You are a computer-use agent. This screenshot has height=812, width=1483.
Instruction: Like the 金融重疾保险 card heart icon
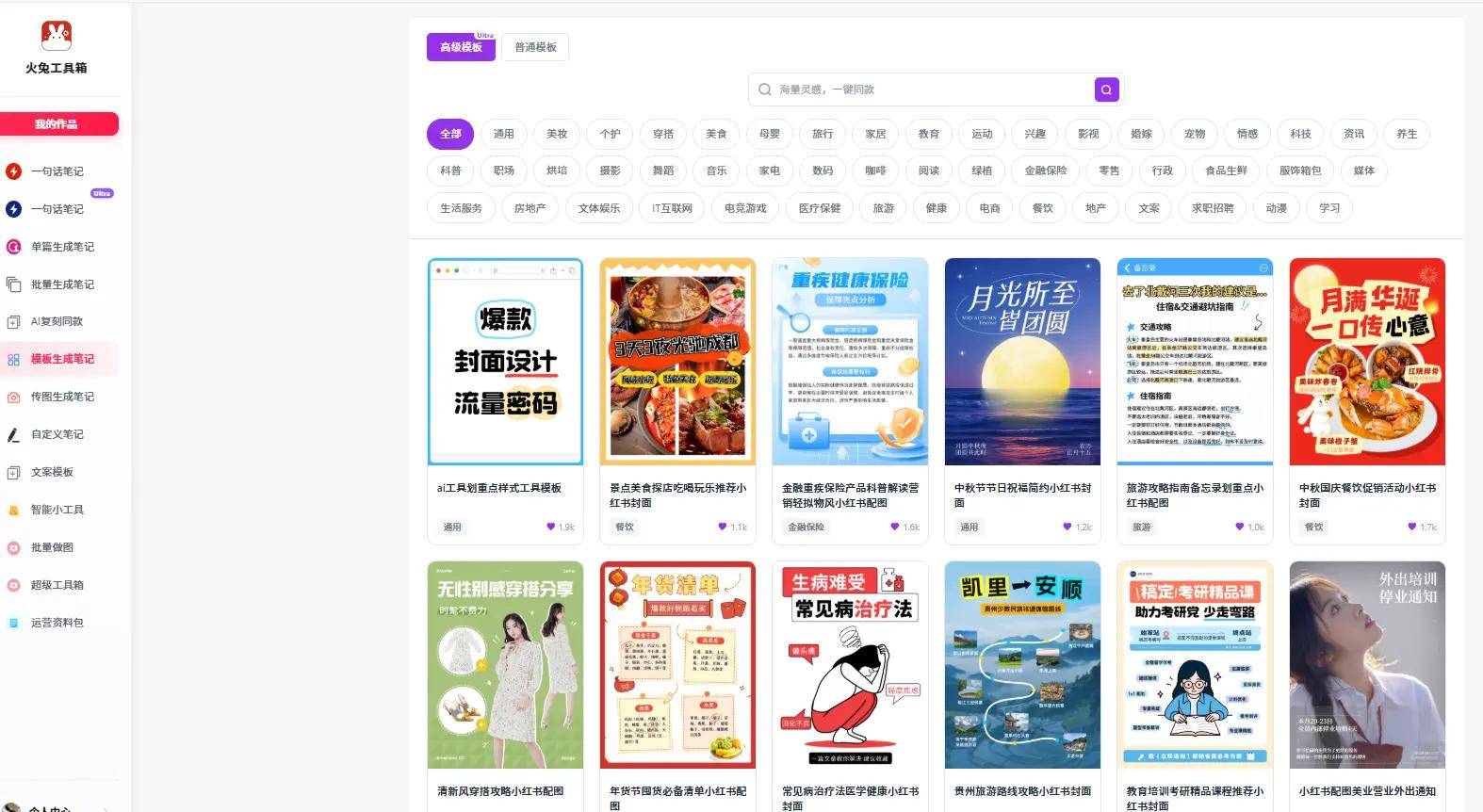895,527
